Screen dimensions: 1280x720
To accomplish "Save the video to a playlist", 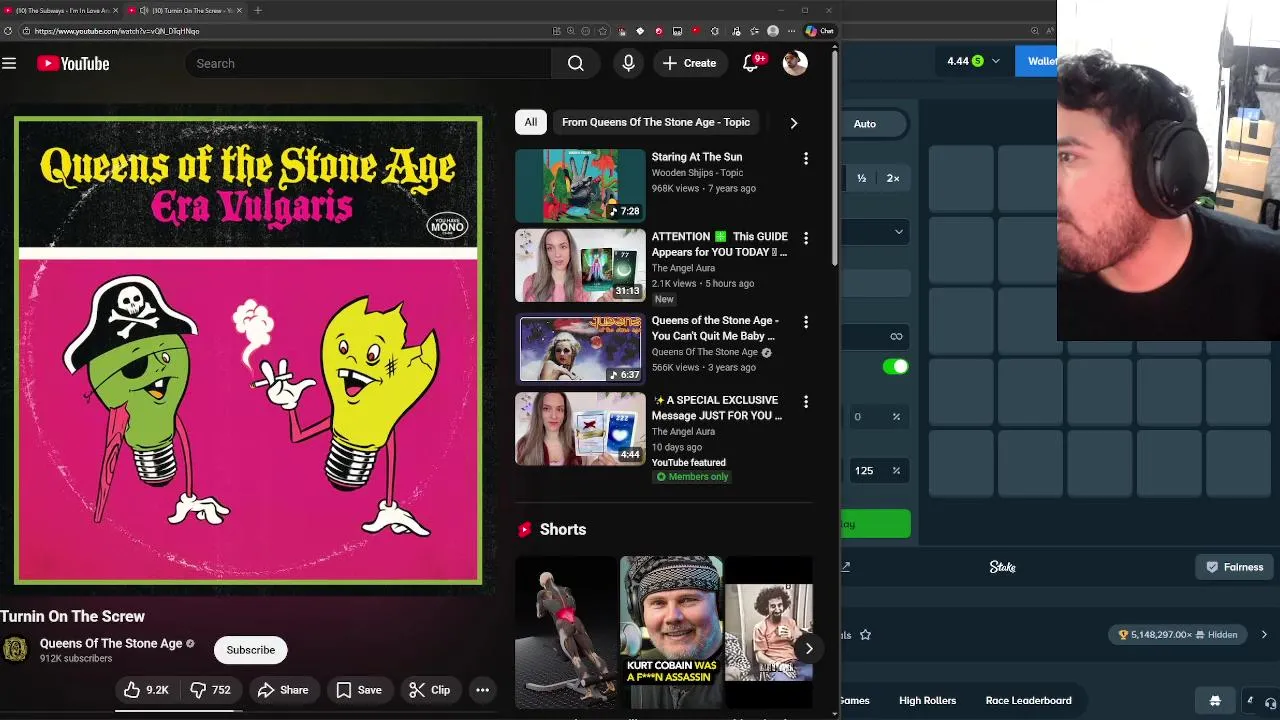I will [x=359, y=690].
